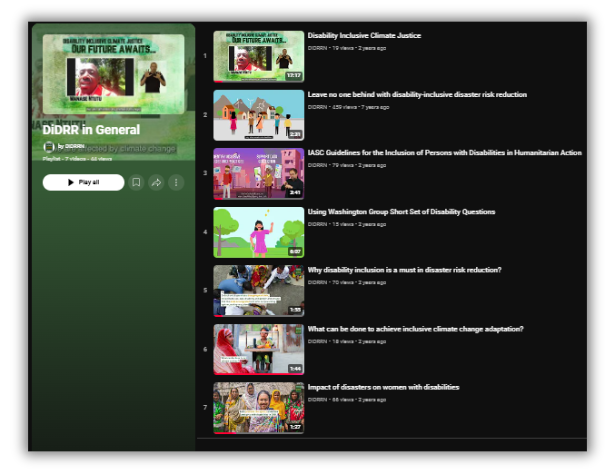Open the large playlist cover thumbnail
The height and width of the screenshot is (473, 615).
(x=113, y=74)
